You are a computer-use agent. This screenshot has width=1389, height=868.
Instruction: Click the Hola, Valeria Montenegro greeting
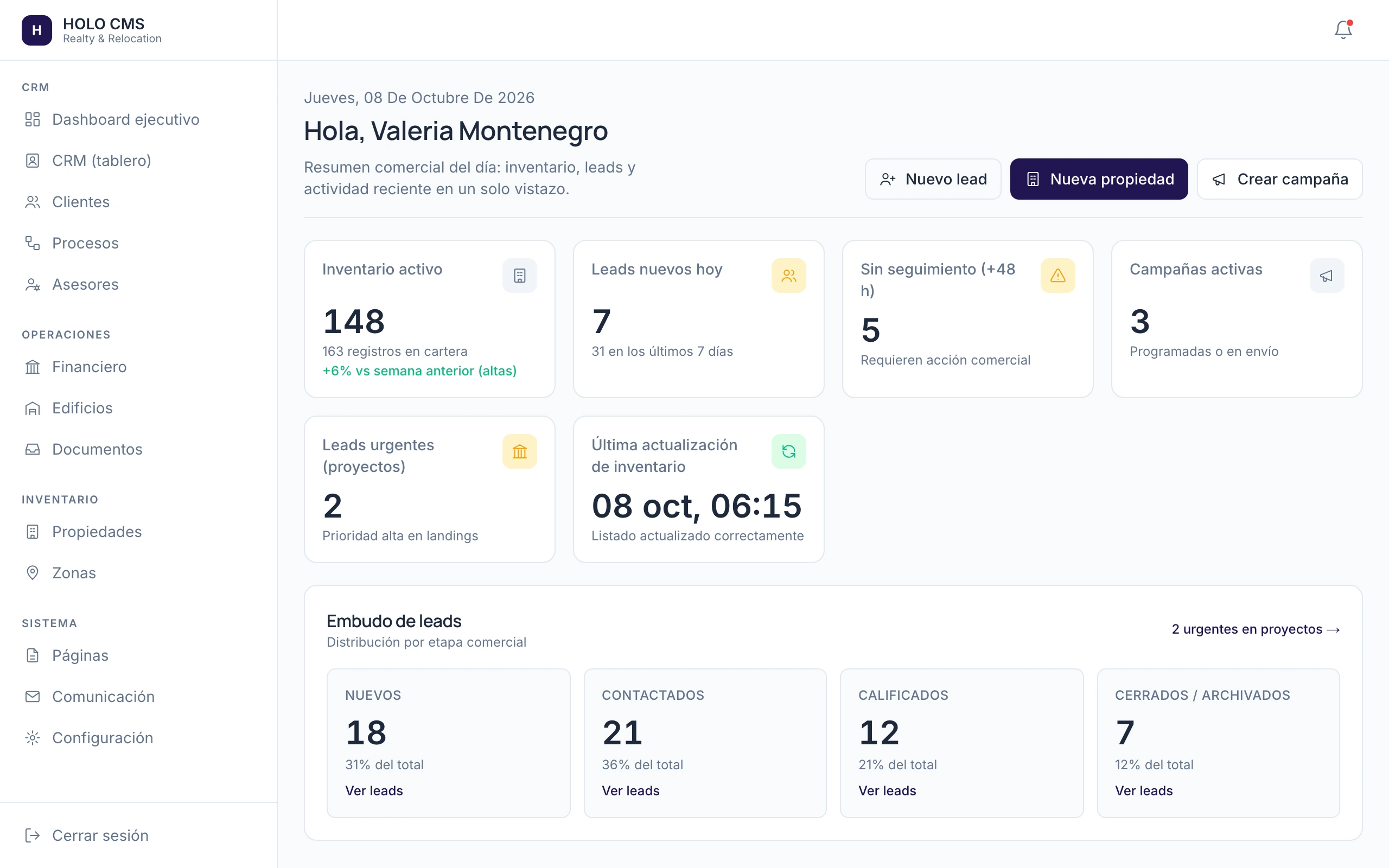(456, 131)
